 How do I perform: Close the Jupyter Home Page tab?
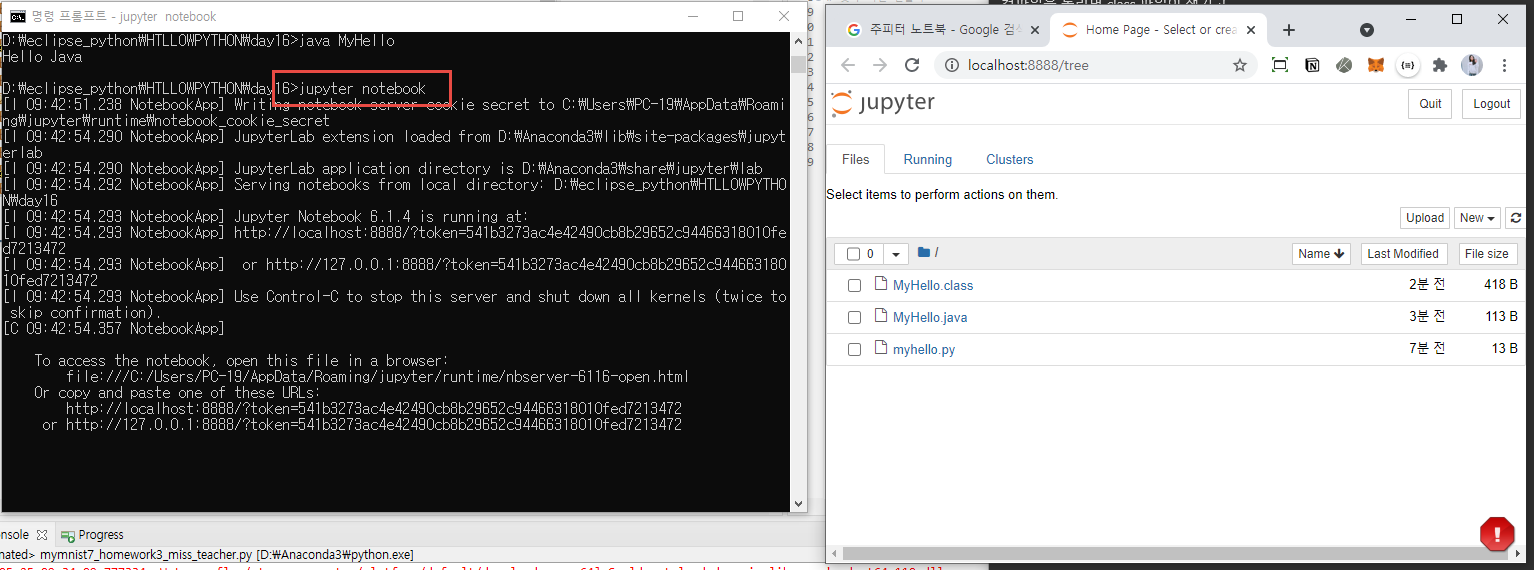[1252, 30]
